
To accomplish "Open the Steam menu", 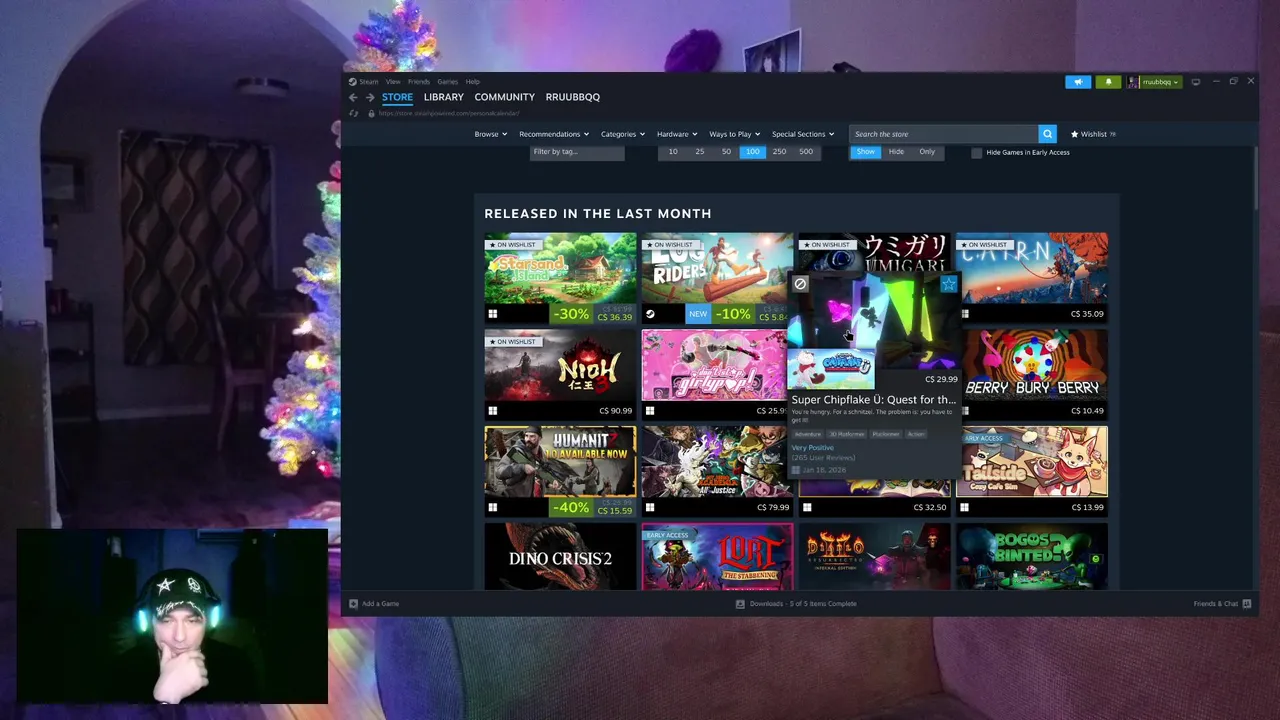I will pos(369,82).
